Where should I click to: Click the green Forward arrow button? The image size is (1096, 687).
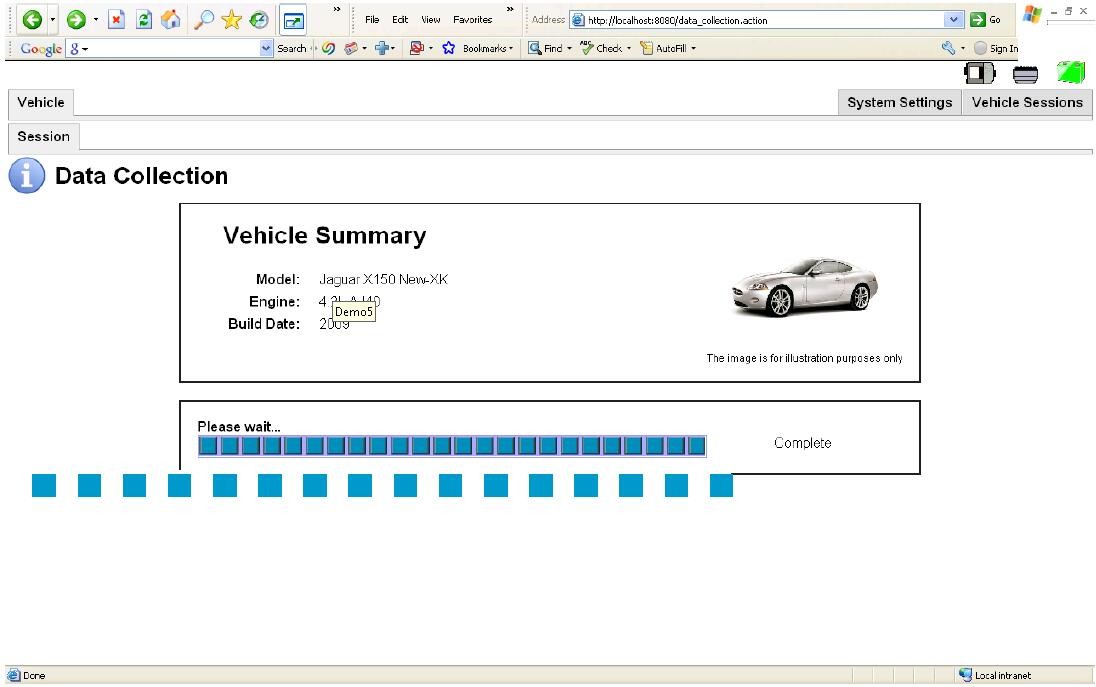(x=76, y=20)
